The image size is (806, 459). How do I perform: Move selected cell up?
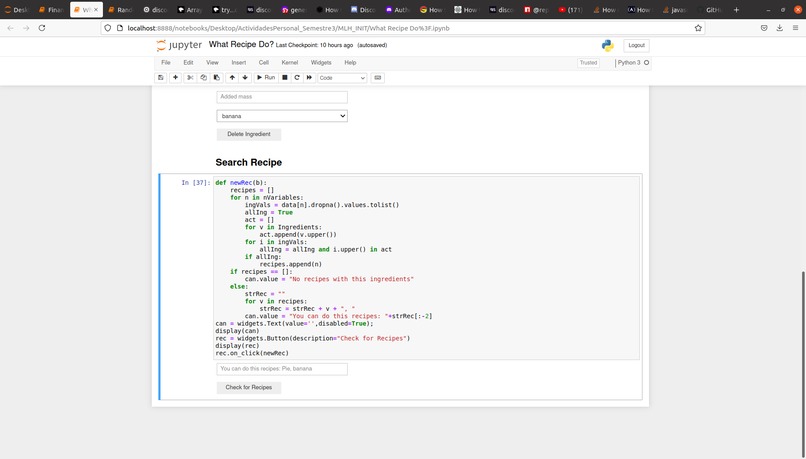(232, 78)
